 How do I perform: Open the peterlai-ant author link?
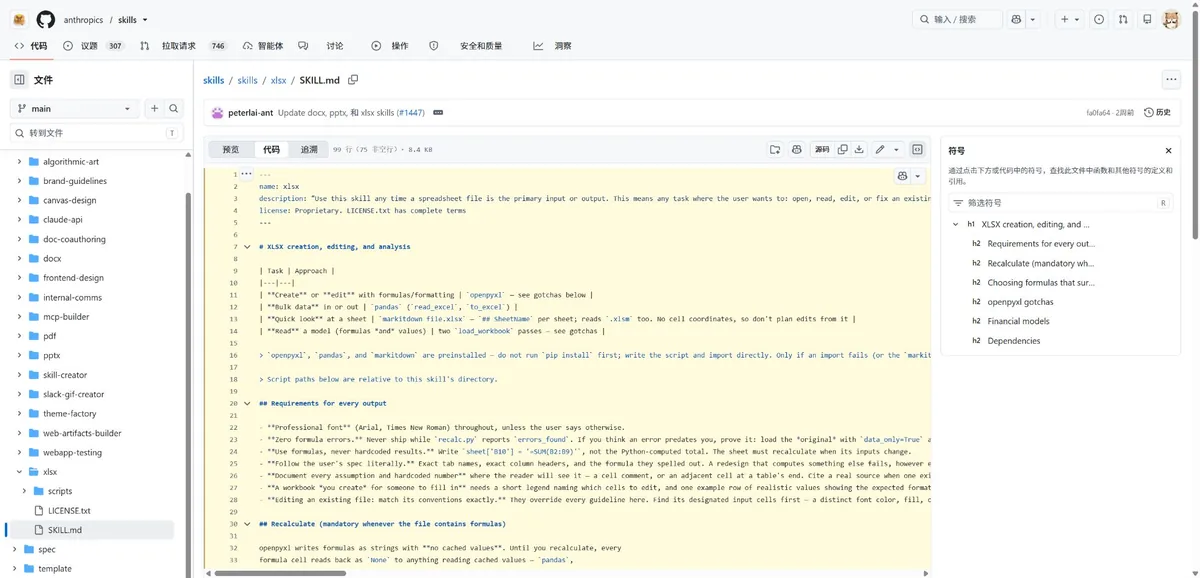click(x=250, y=113)
